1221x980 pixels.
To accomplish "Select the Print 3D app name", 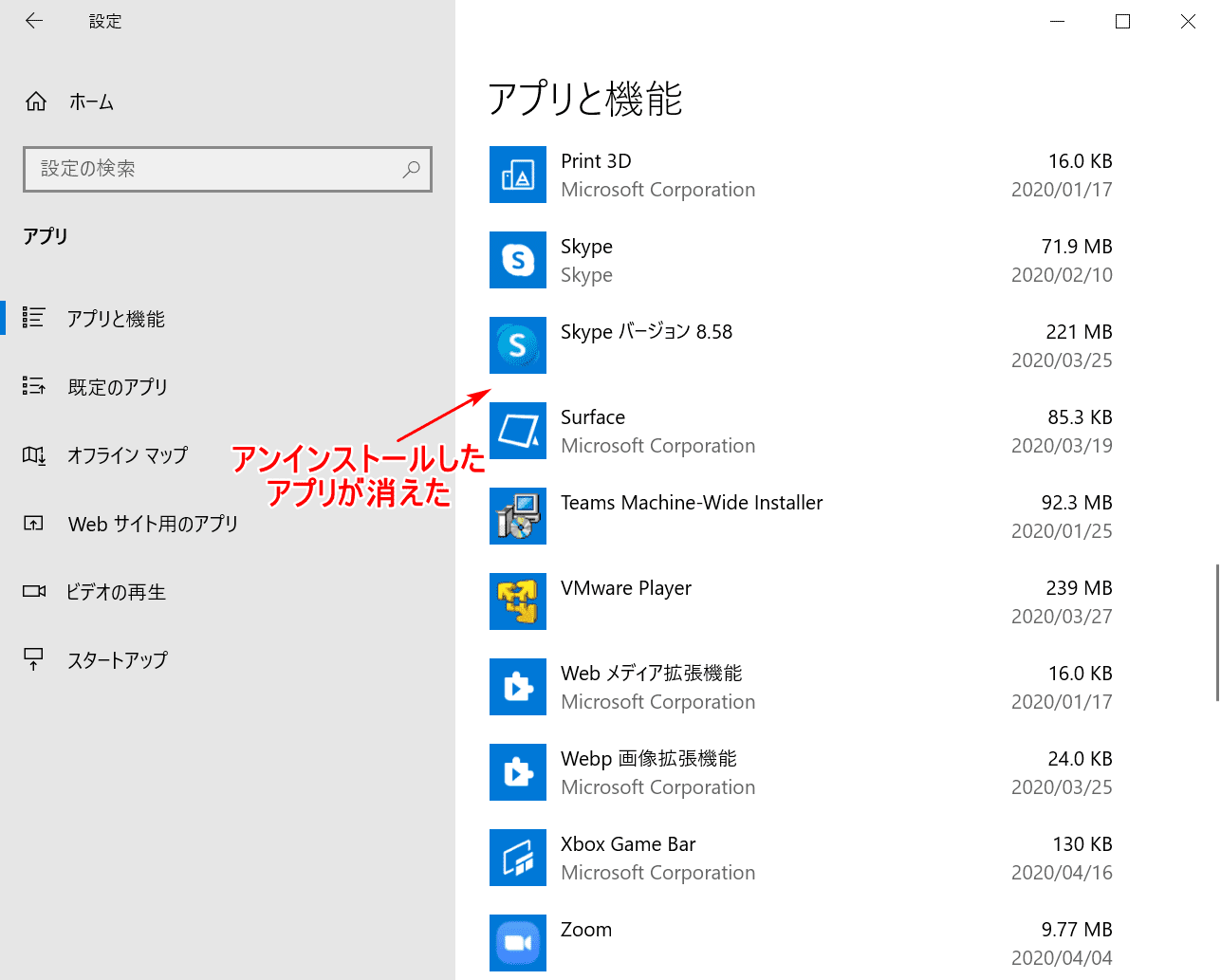I will click(x=596, y=161).
